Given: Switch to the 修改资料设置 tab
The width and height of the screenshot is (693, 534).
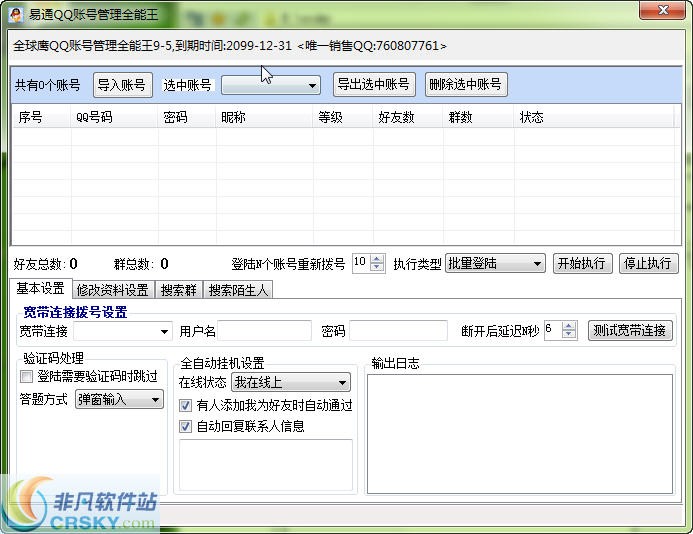Looking at the screenshot, I should pos(113,290).
